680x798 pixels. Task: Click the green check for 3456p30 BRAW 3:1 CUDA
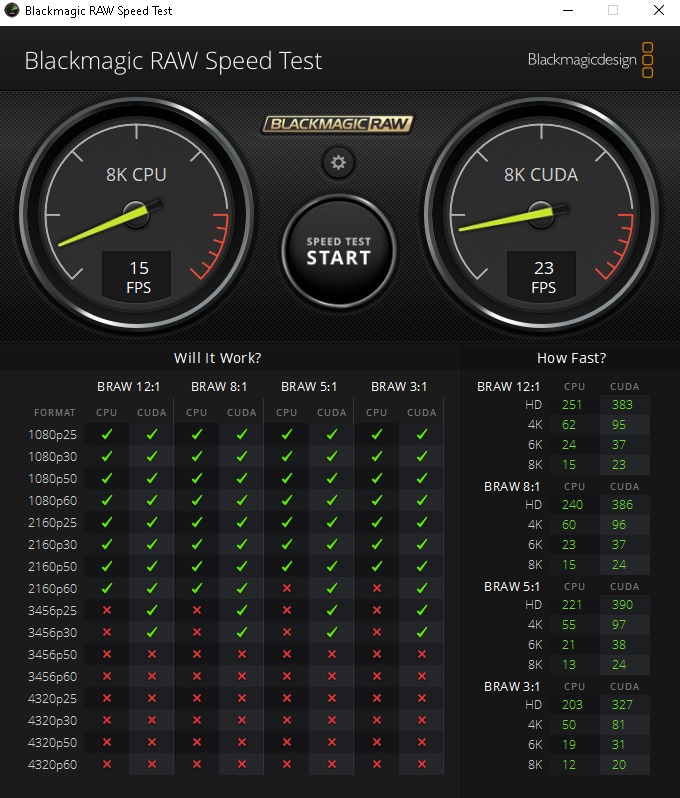(422, 632)
